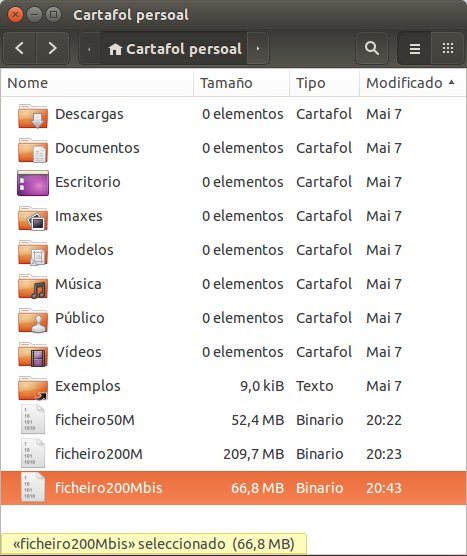Click the purple Escritorio icon
Viewport: 467px width, 556px height.
33,183
